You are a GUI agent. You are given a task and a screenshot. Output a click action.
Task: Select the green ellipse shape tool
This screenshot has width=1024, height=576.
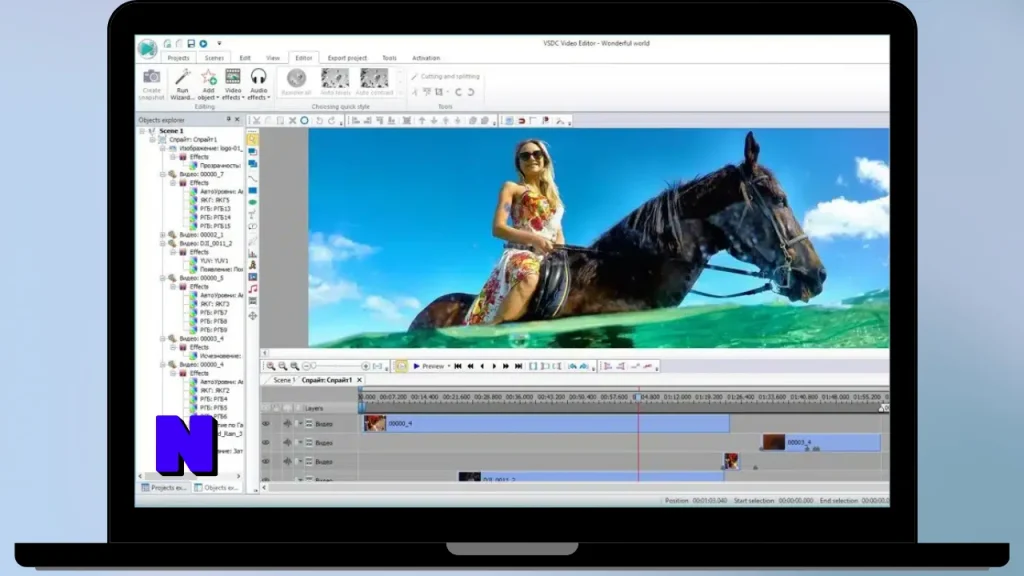pos(253,202)
